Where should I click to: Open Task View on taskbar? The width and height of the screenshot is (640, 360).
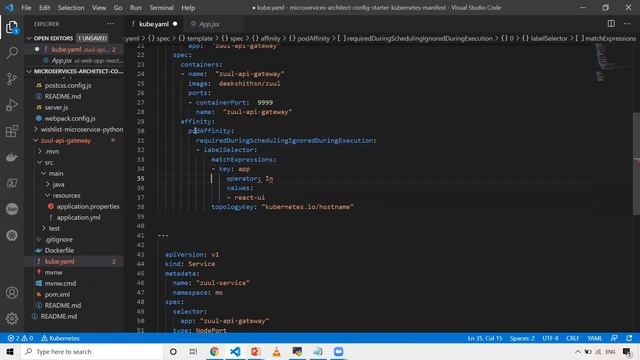(x=193, y=351)
